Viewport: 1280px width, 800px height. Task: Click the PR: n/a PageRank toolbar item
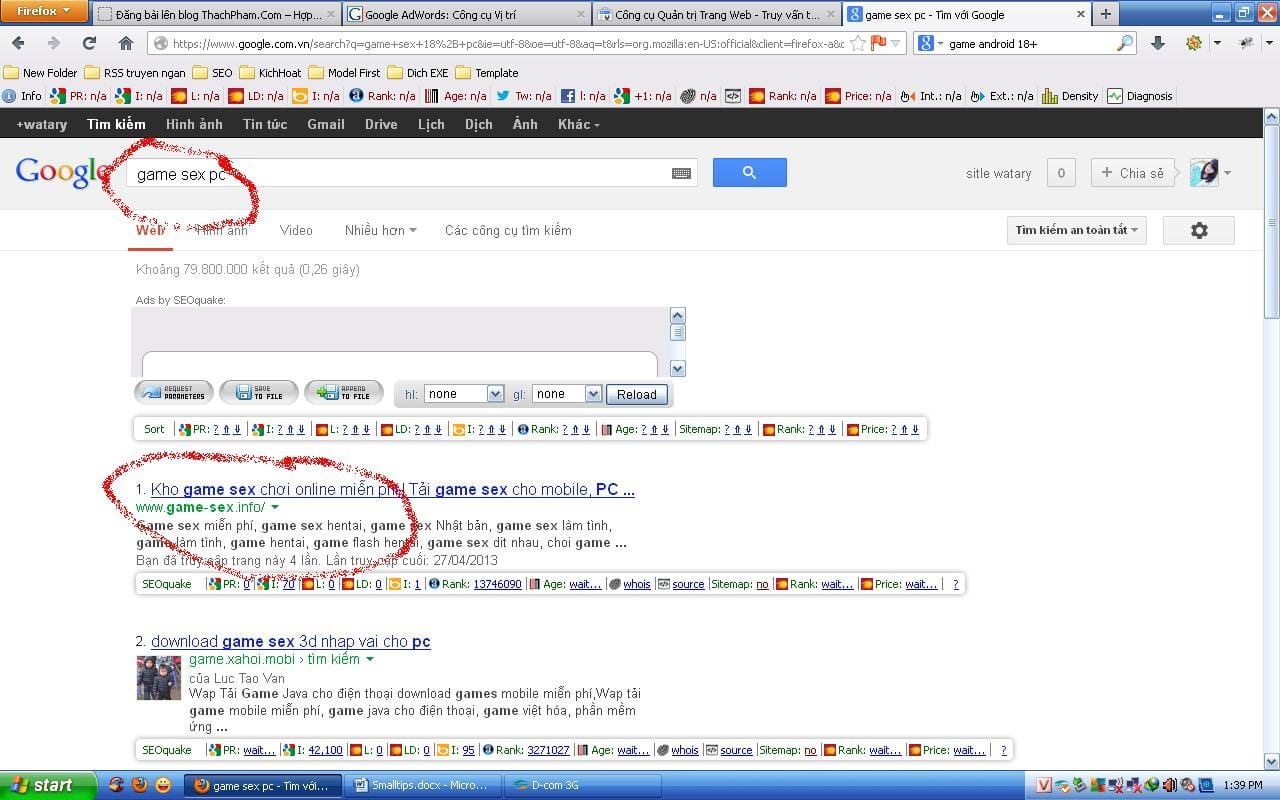78,96
